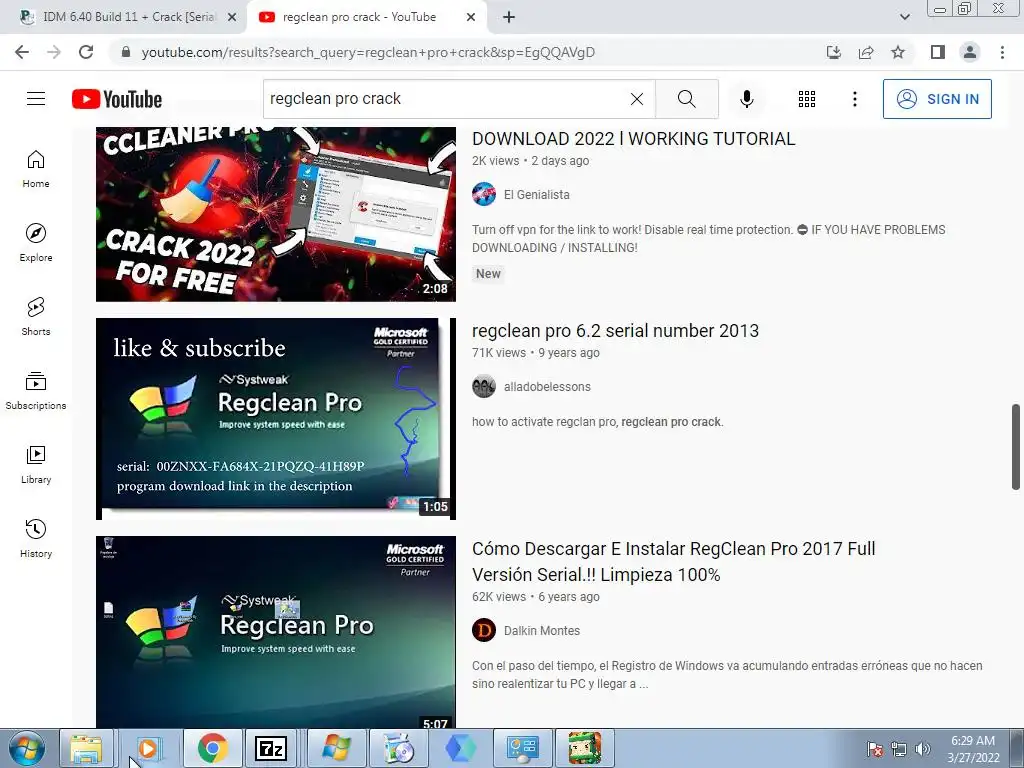Clear the search box with the X icon

pos(637,99)
